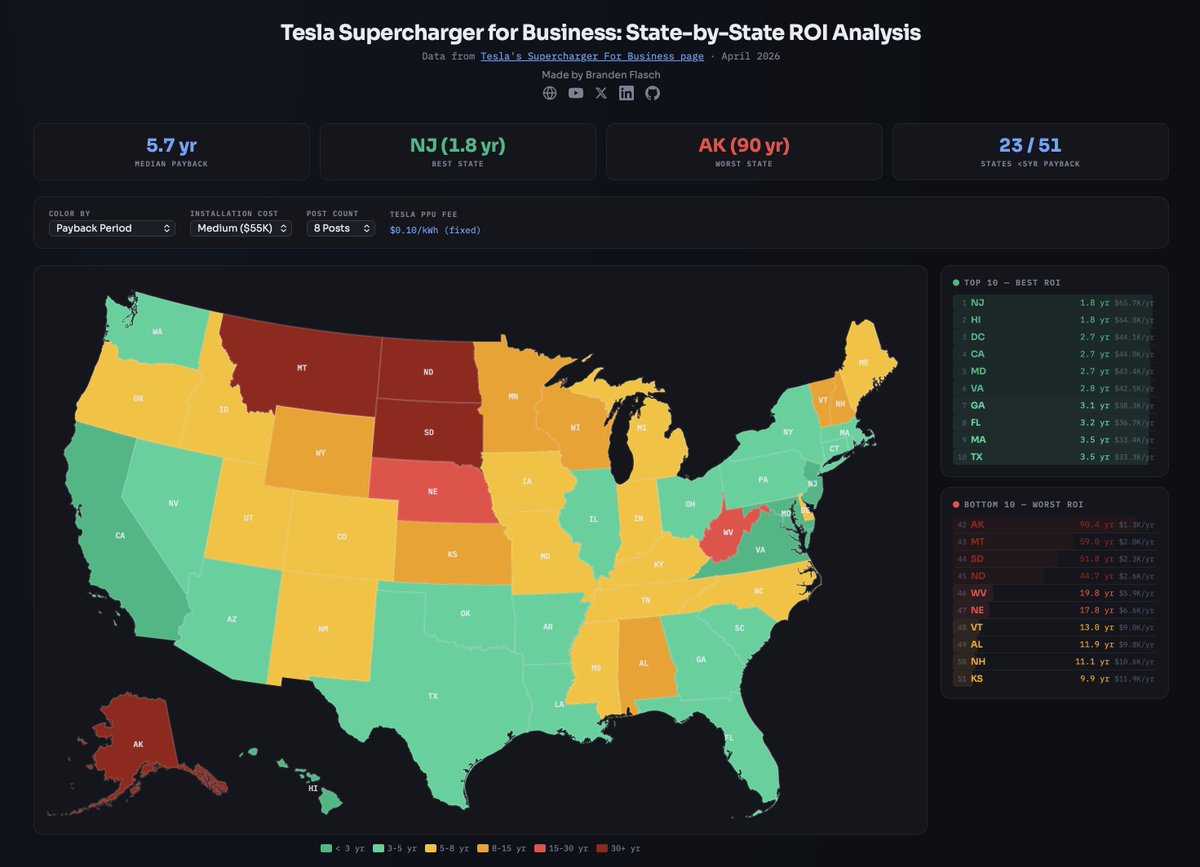Screen dimensions: 1200x867
Task: Select the NE row in Bottom 10 list
Action: tap(1054, 610)
